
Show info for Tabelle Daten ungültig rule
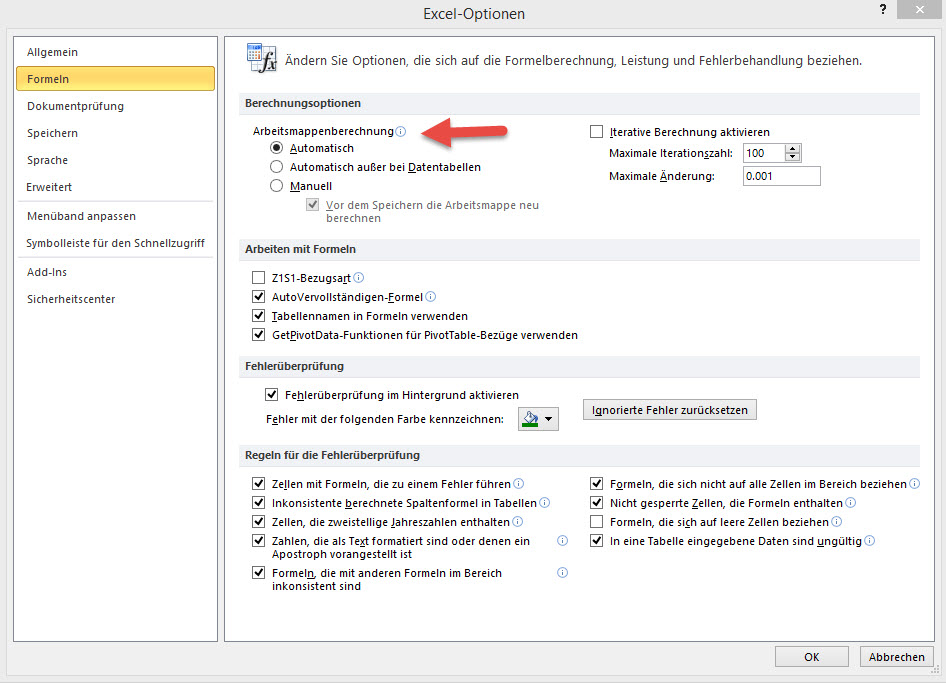coord(869,540)
